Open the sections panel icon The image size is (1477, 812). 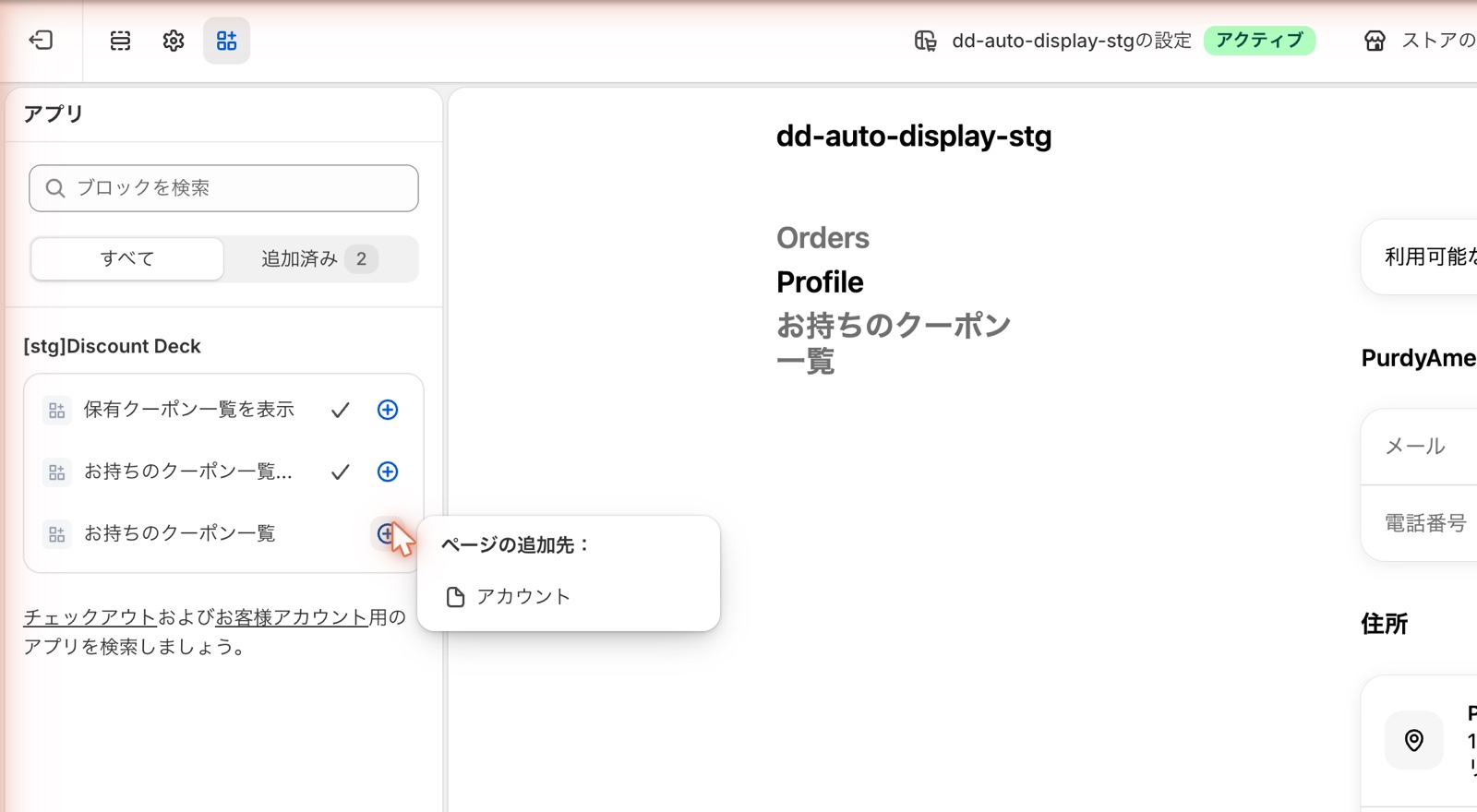pyautogui.click(x=120, y=41)
